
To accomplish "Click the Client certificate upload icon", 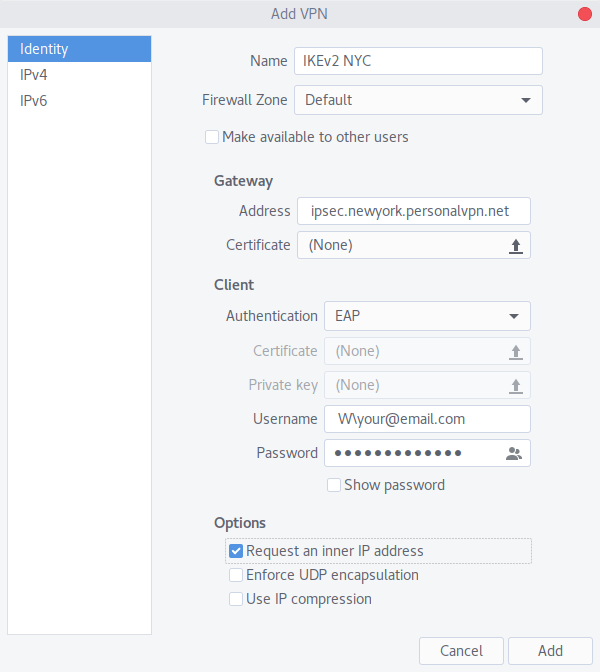I will pyautogui.click(x=516, y=352).
